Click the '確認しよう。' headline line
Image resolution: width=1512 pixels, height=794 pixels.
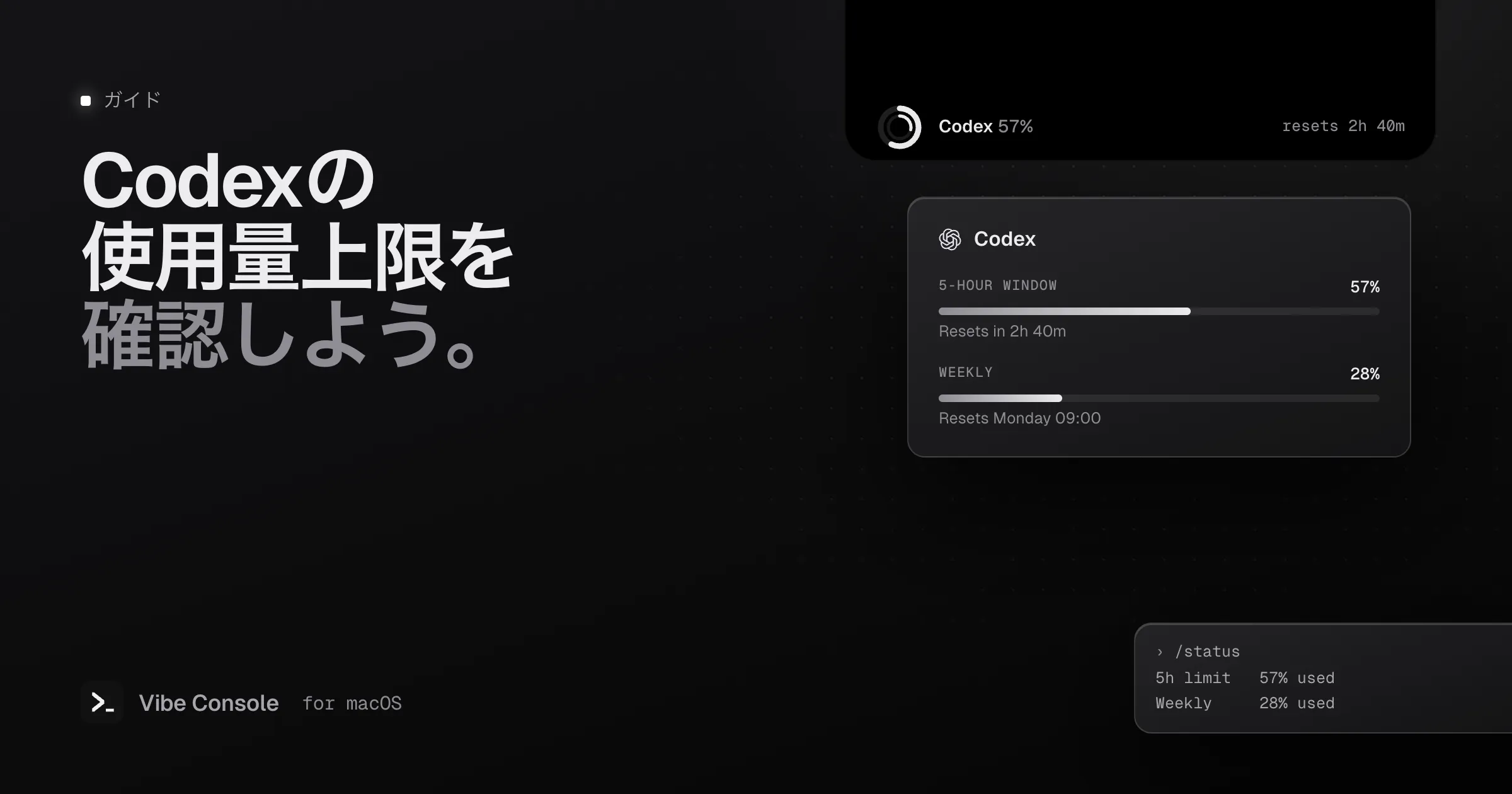click(x=277, y=334)
